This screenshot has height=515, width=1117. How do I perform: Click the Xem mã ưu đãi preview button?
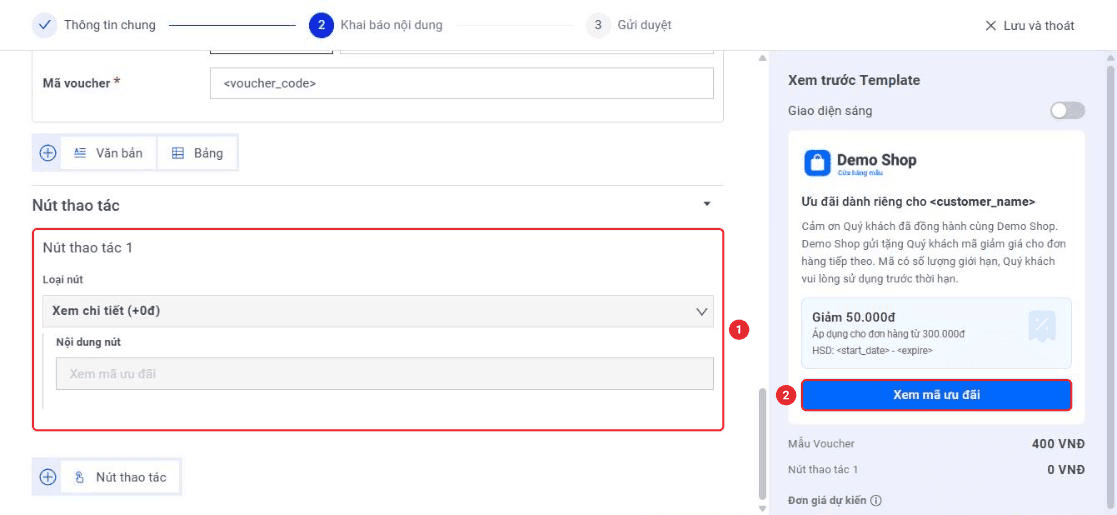tap(936, 395)
